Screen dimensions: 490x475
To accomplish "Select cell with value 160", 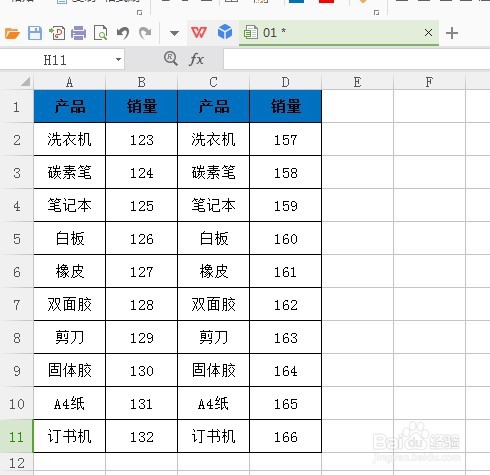I will click(285, 238).
